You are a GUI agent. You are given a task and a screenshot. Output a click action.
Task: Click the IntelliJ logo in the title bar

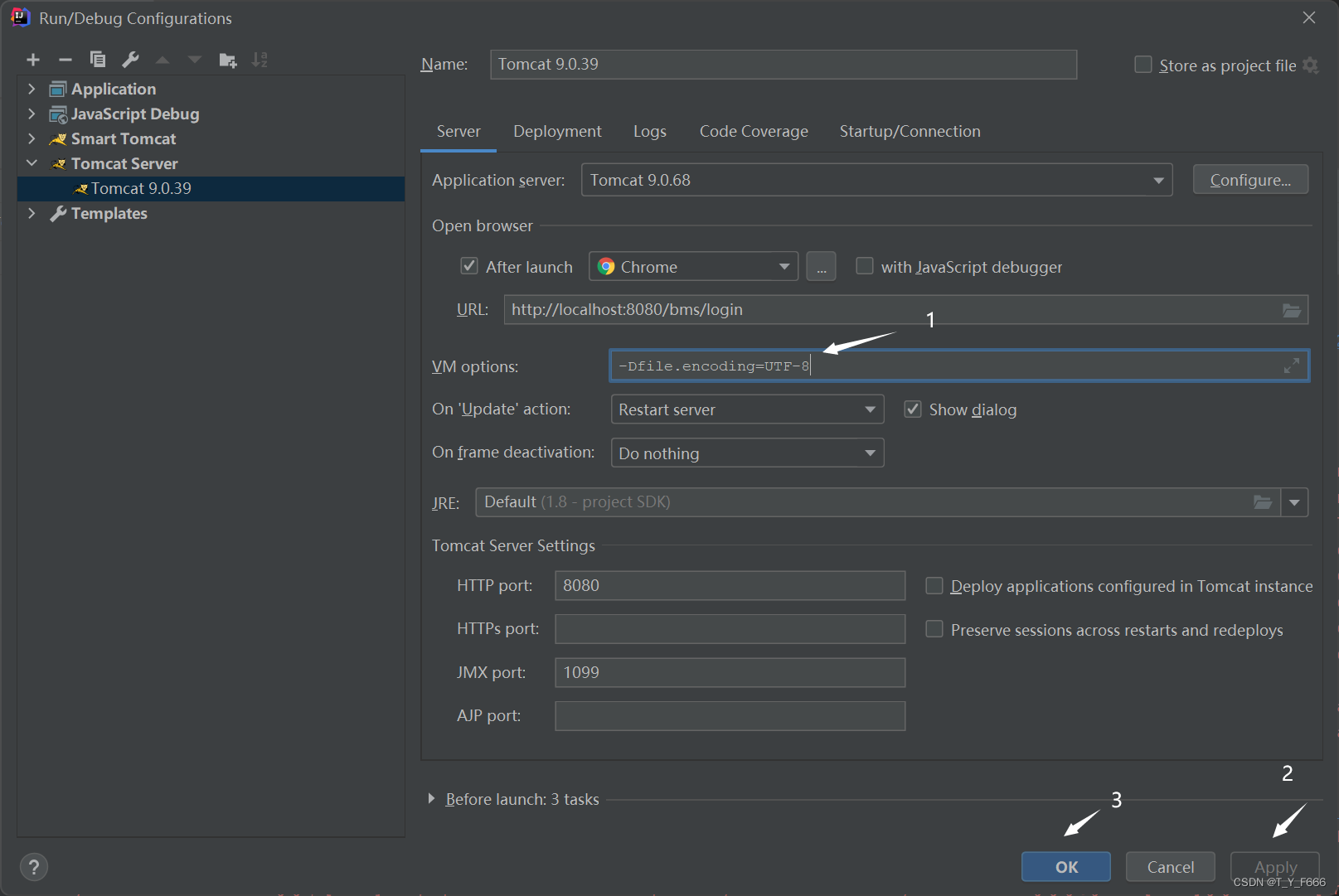(20, 17)
